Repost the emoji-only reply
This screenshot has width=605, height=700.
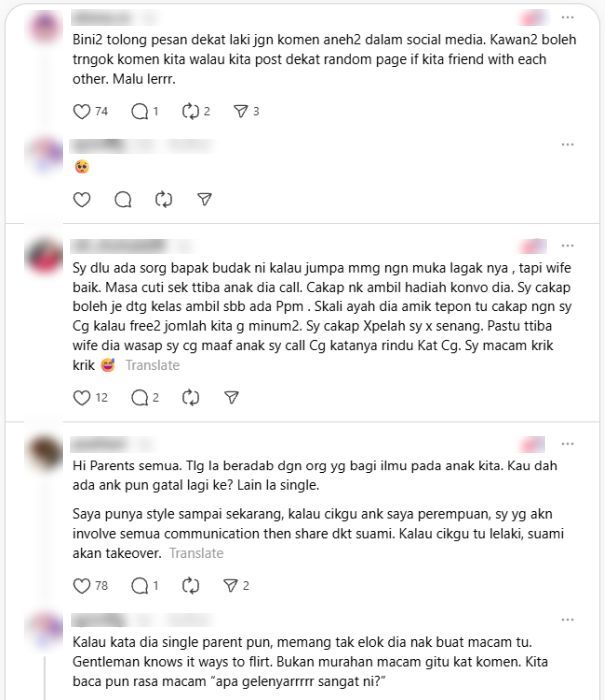click(x=163, y=199)
